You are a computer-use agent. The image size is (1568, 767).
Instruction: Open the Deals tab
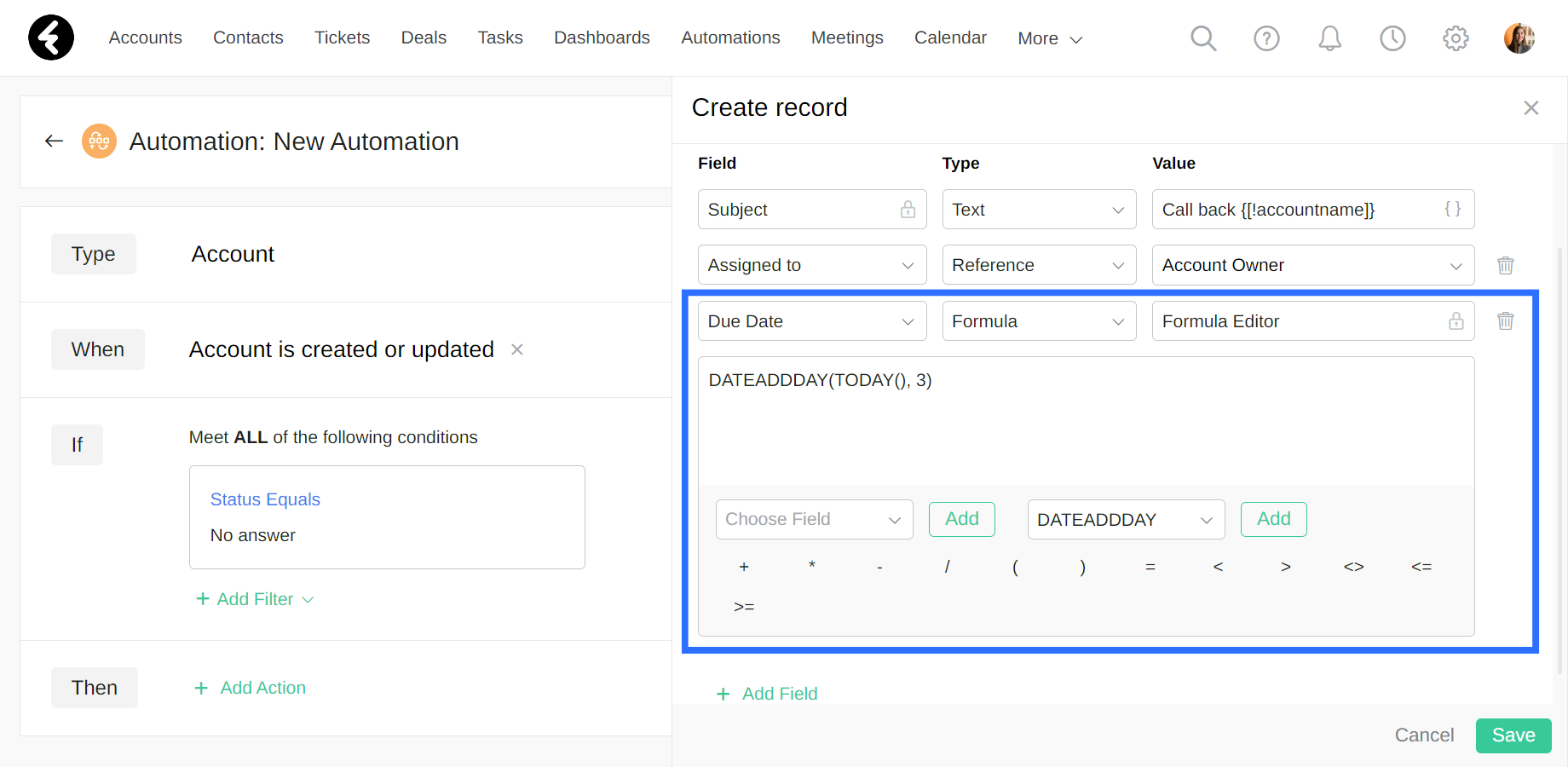click(x=424, y=37)
